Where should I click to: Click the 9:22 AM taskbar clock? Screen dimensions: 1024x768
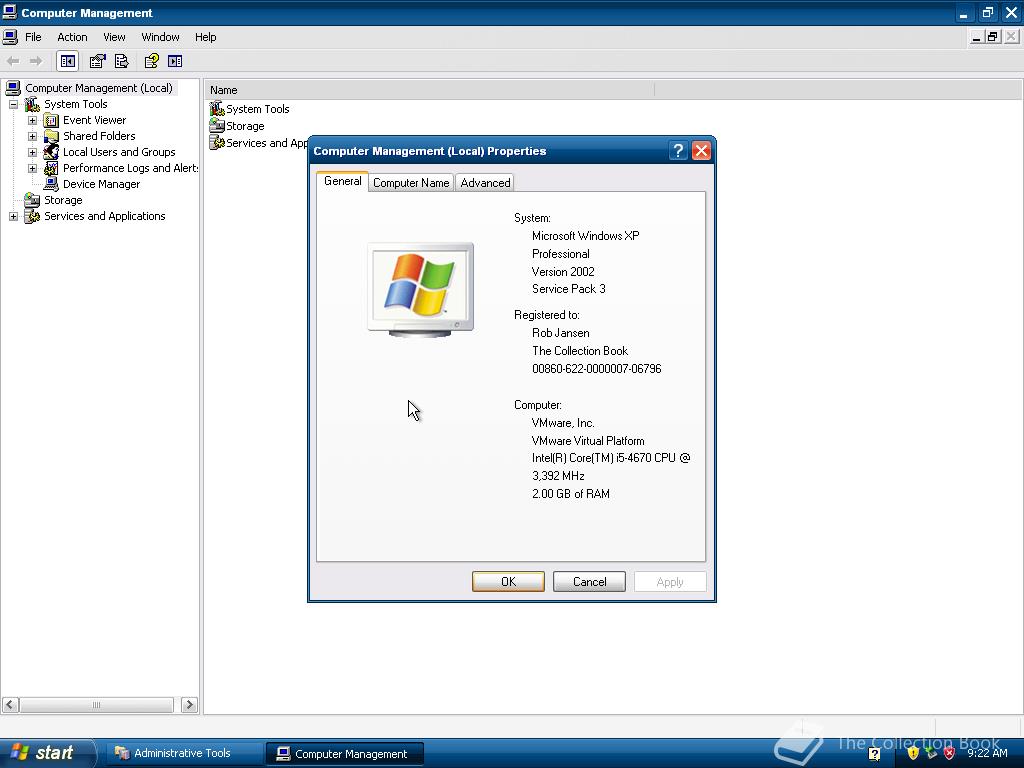click(987, 753)
